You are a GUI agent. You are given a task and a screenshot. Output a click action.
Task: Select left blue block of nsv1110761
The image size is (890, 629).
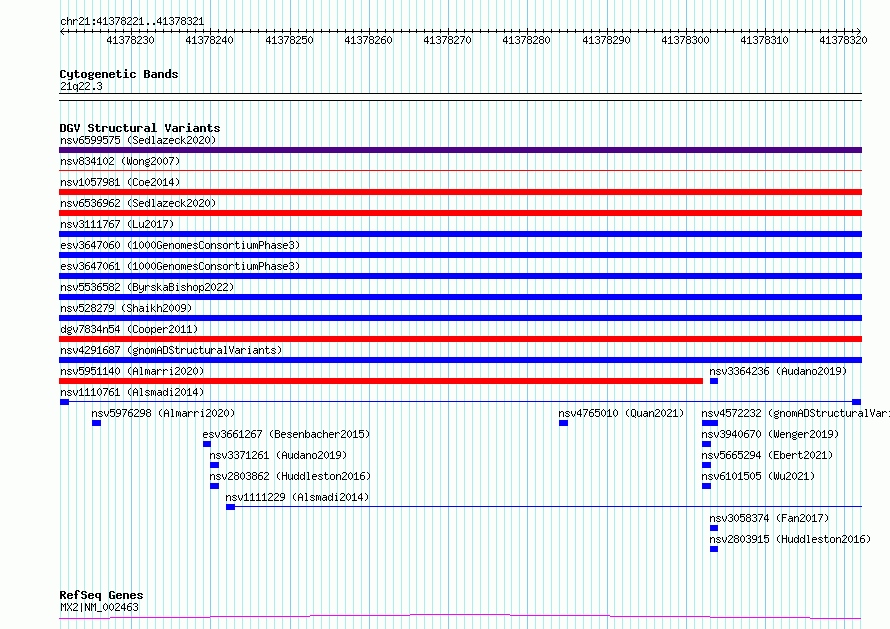[64, 402]
